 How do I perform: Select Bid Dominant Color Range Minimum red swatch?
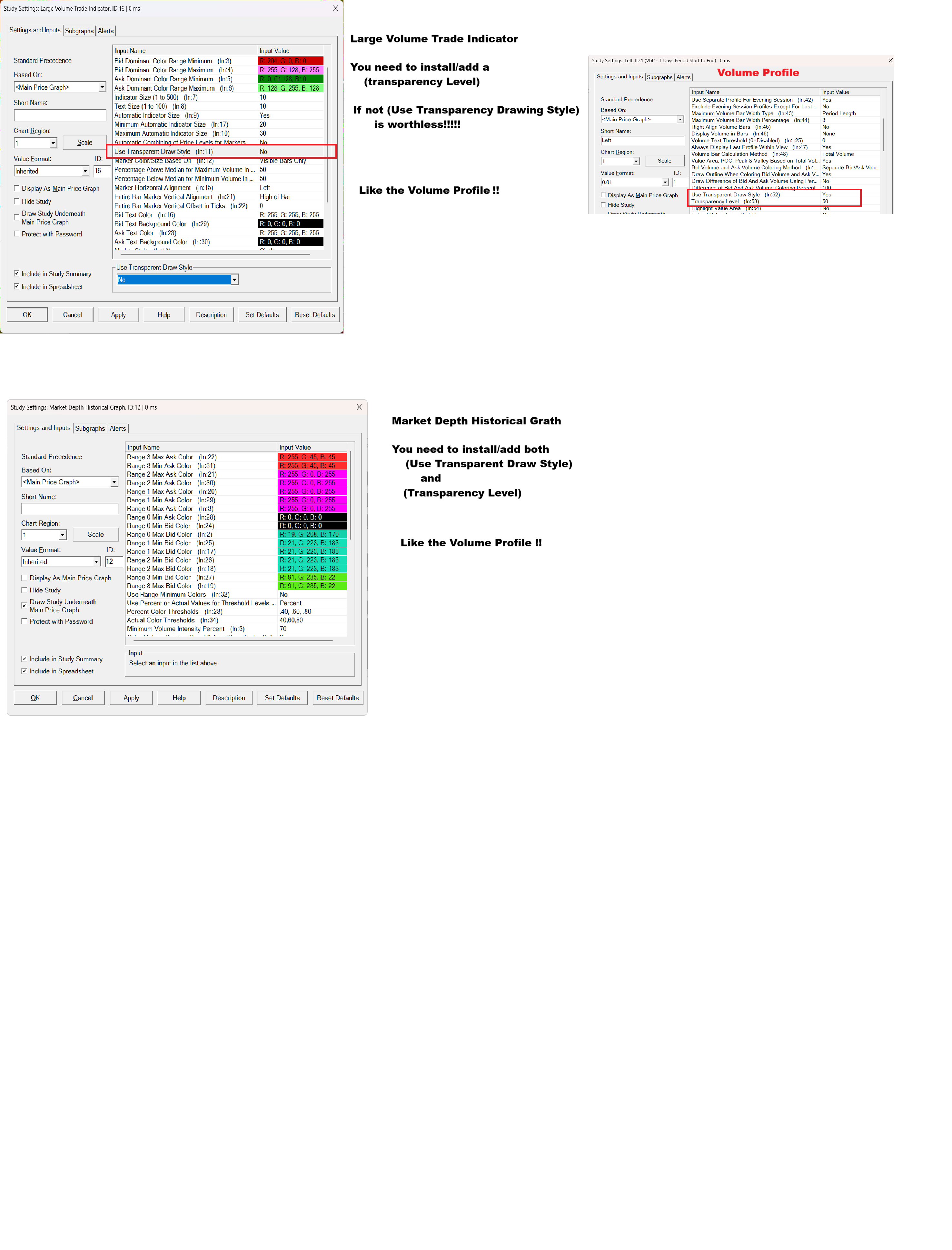[x=290, y=61]
